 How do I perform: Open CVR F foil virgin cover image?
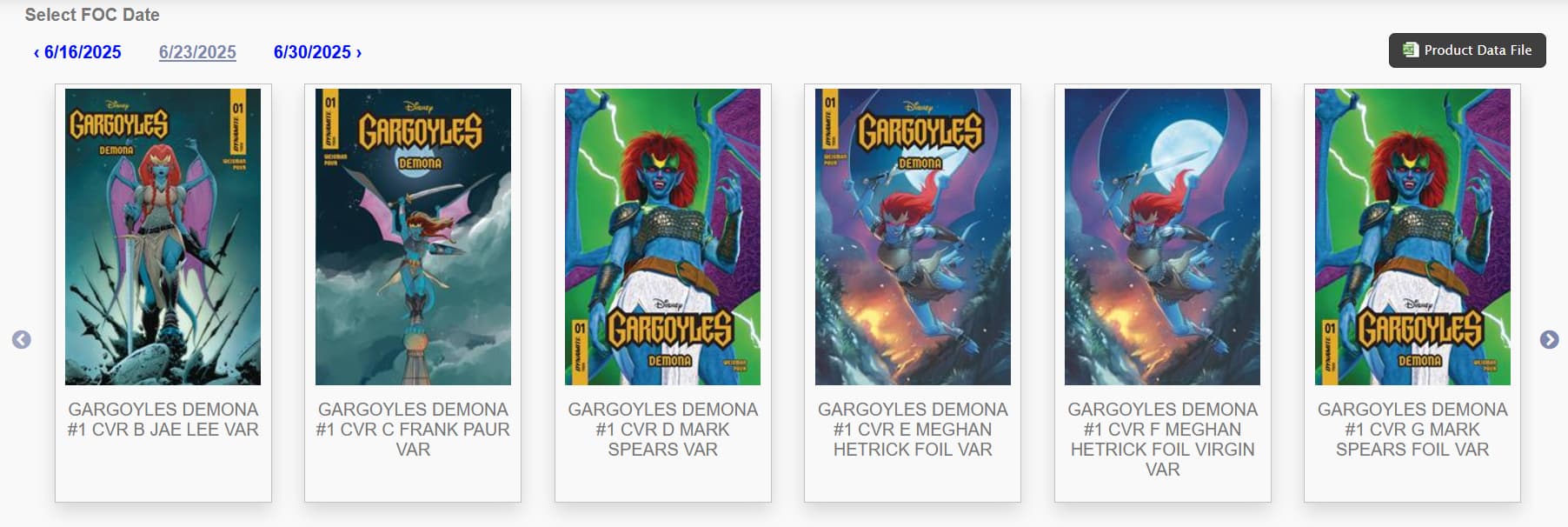[x=1163, y=237]
